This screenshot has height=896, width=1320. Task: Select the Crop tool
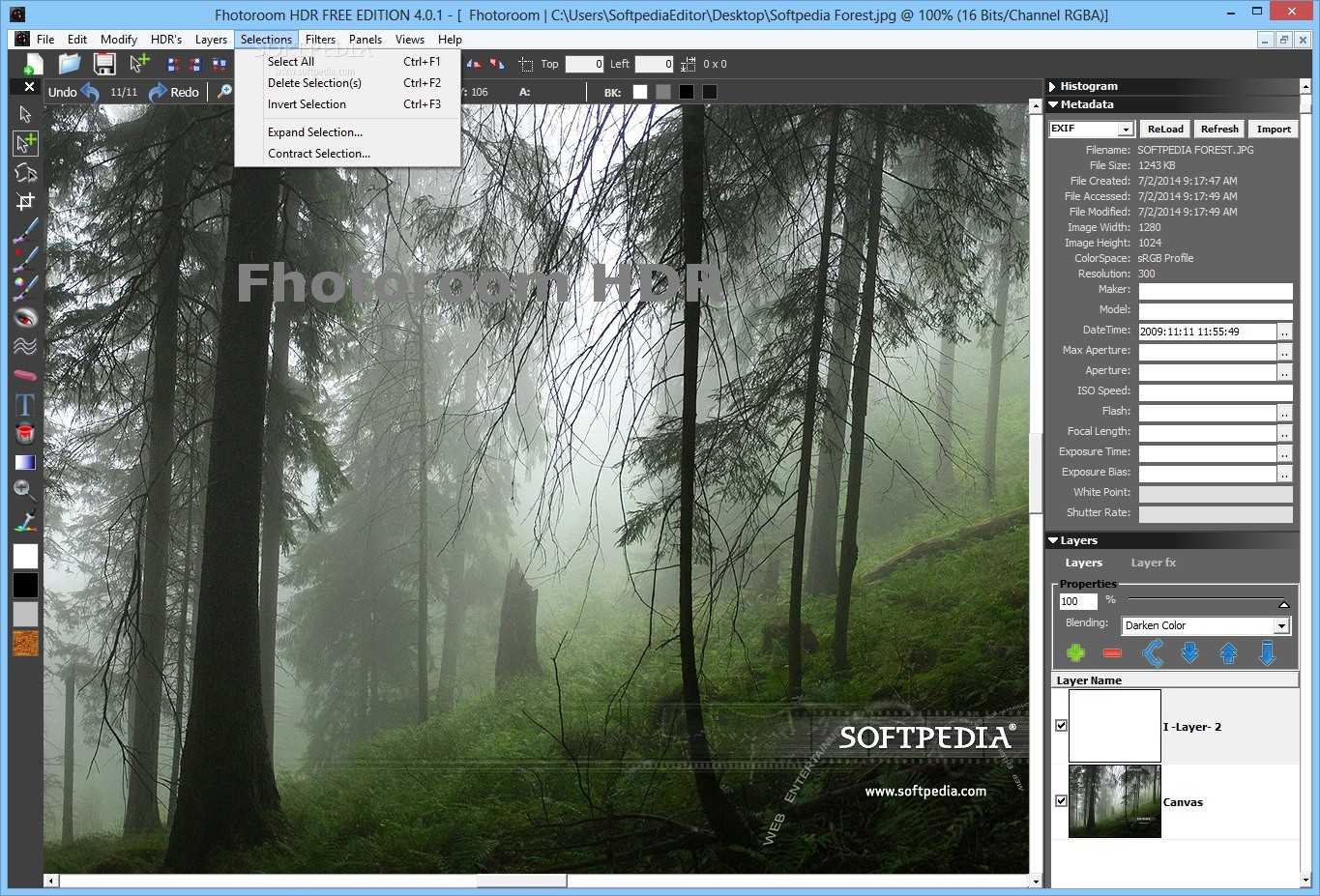[25, 201]
